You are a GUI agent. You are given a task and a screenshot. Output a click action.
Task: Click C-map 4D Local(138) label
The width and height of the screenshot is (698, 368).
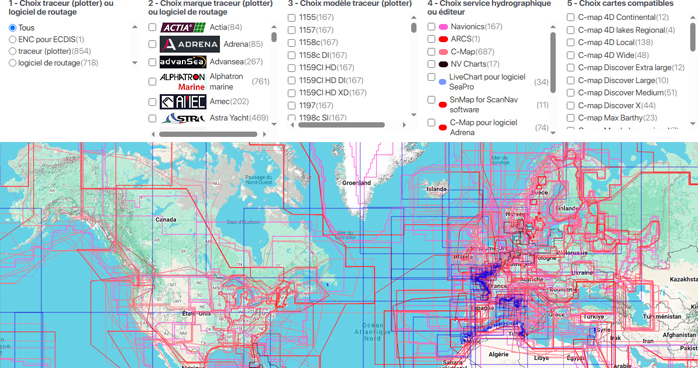[x=615, y=43]
